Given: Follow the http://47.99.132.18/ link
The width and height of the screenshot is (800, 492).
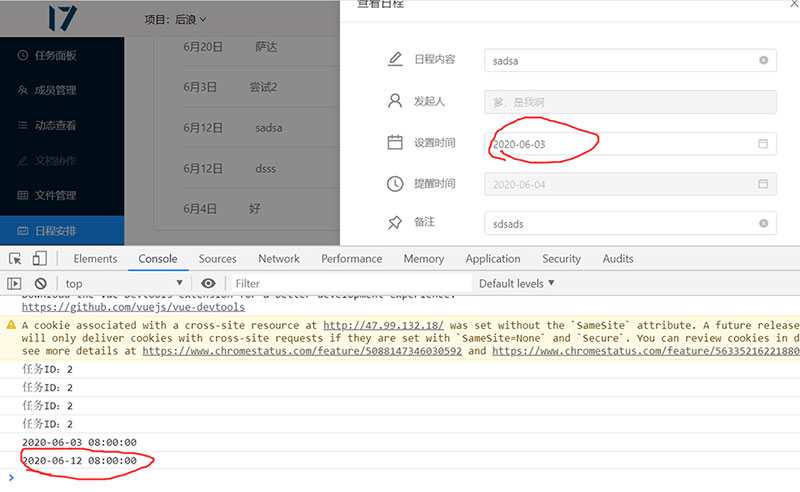Looking at the screenshot, I should click(384, 325).
